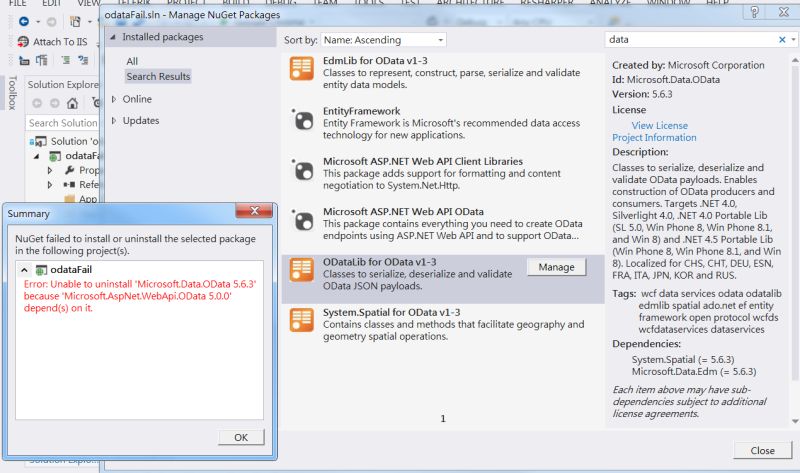Select System.Spatial for OData v1-3 package
The height and width of the screenshot is (473, 800).
click(443, 324)
